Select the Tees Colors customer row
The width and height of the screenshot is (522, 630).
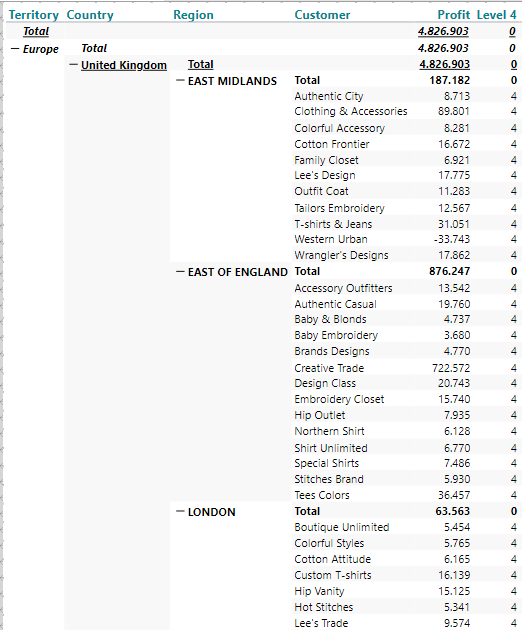[x=406, y=495]
